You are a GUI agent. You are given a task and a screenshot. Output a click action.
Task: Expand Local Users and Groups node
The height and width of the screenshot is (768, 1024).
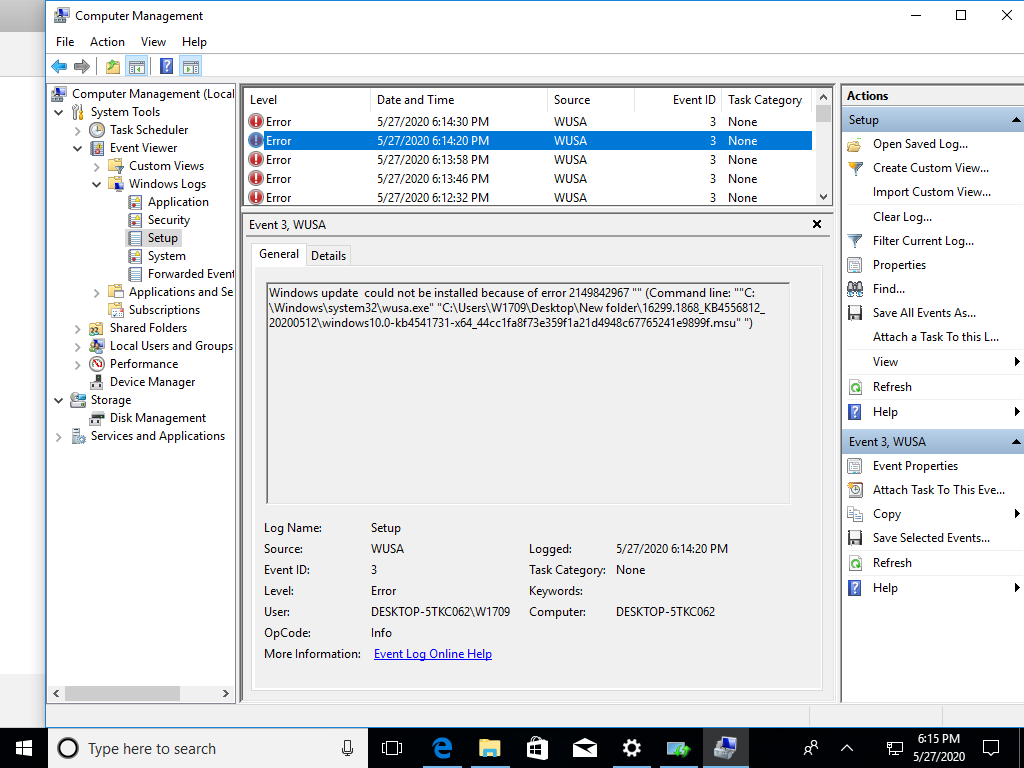pyautogui.click(x=78, y=346)
